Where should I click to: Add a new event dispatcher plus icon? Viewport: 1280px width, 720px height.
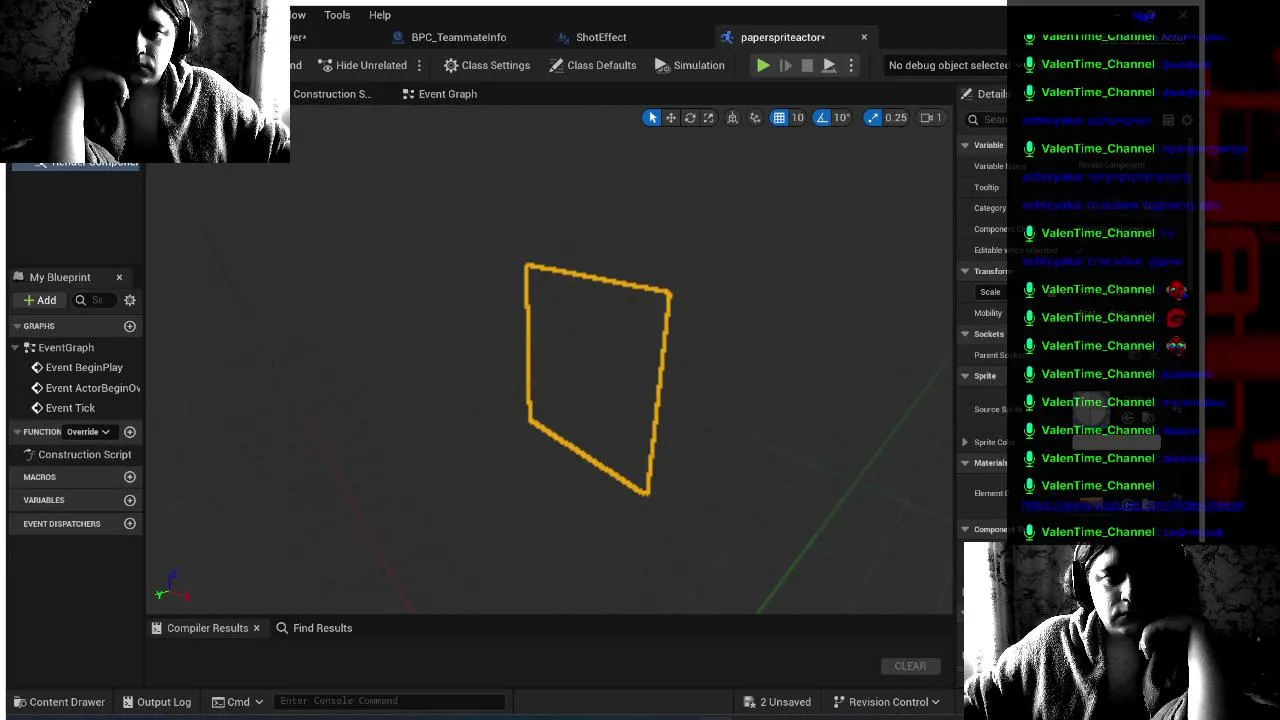[130, 524]
